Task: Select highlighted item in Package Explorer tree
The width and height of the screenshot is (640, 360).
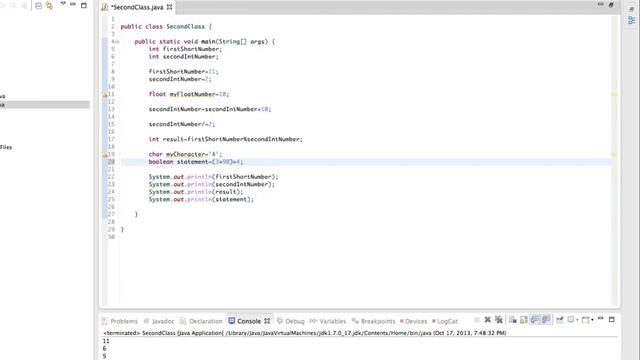Action: (45, 105)
